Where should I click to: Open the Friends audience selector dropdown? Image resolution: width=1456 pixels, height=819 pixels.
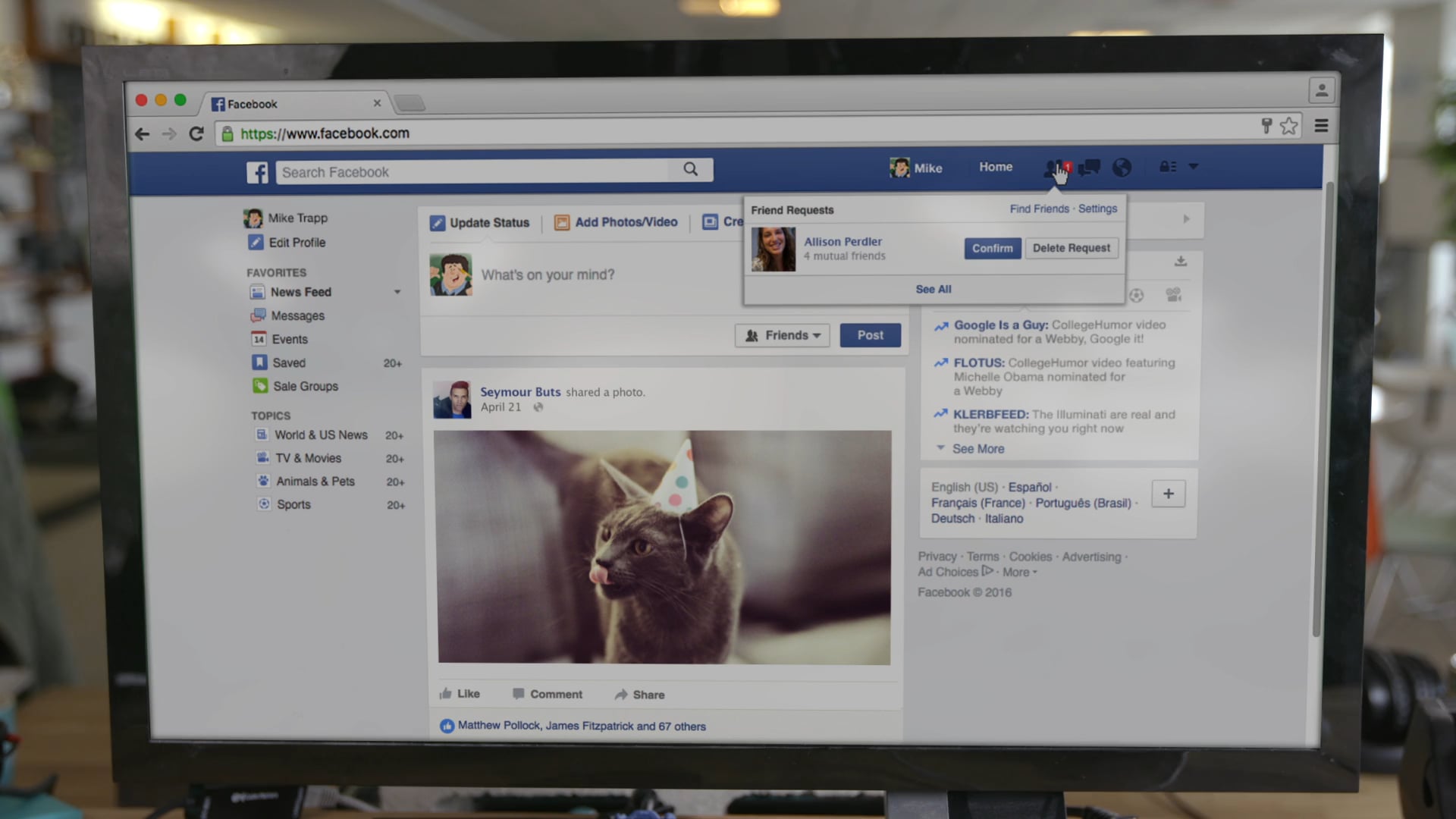click(782, 334)
